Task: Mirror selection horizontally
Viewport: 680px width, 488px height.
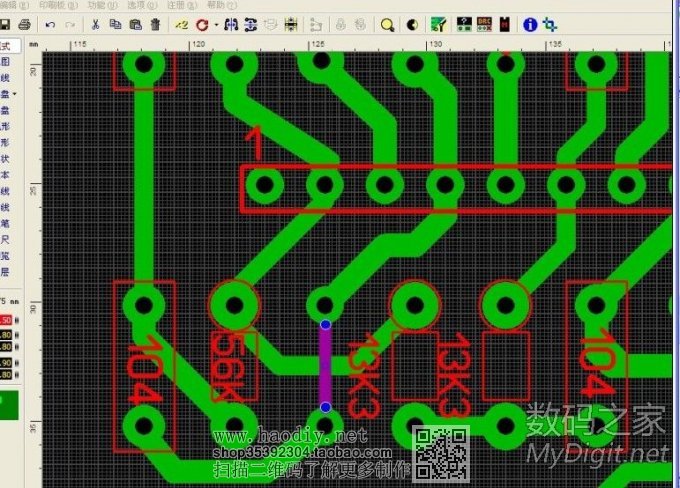Action: click(232, 24)
